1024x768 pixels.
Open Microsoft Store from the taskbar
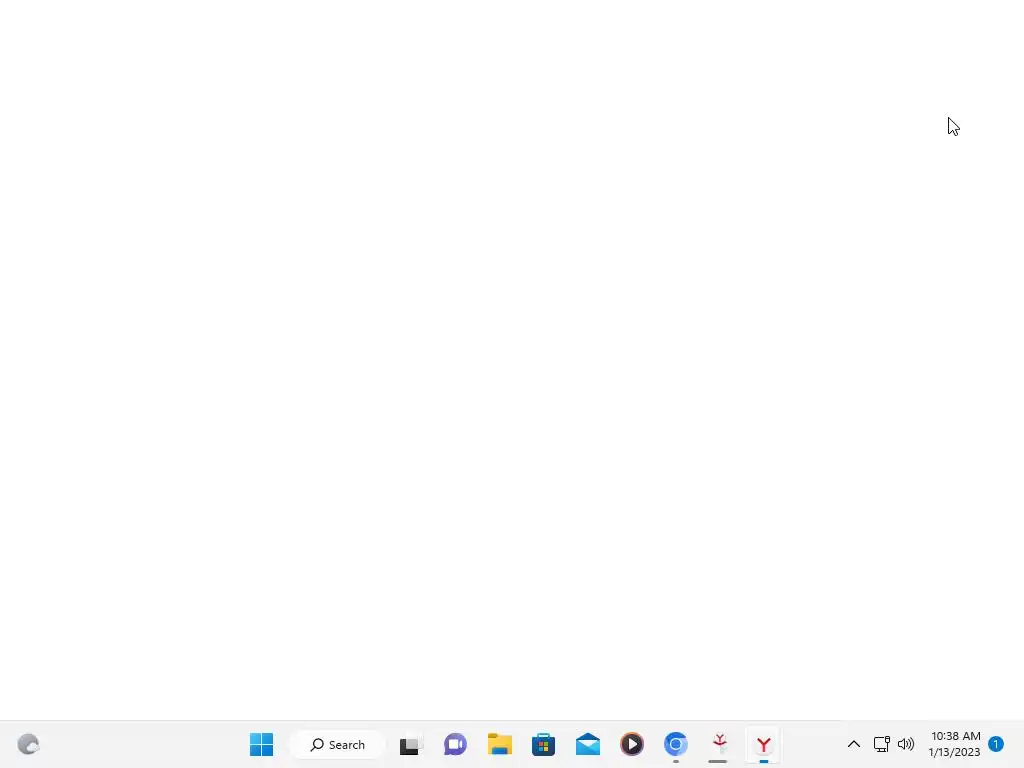[x=543, y=744]
